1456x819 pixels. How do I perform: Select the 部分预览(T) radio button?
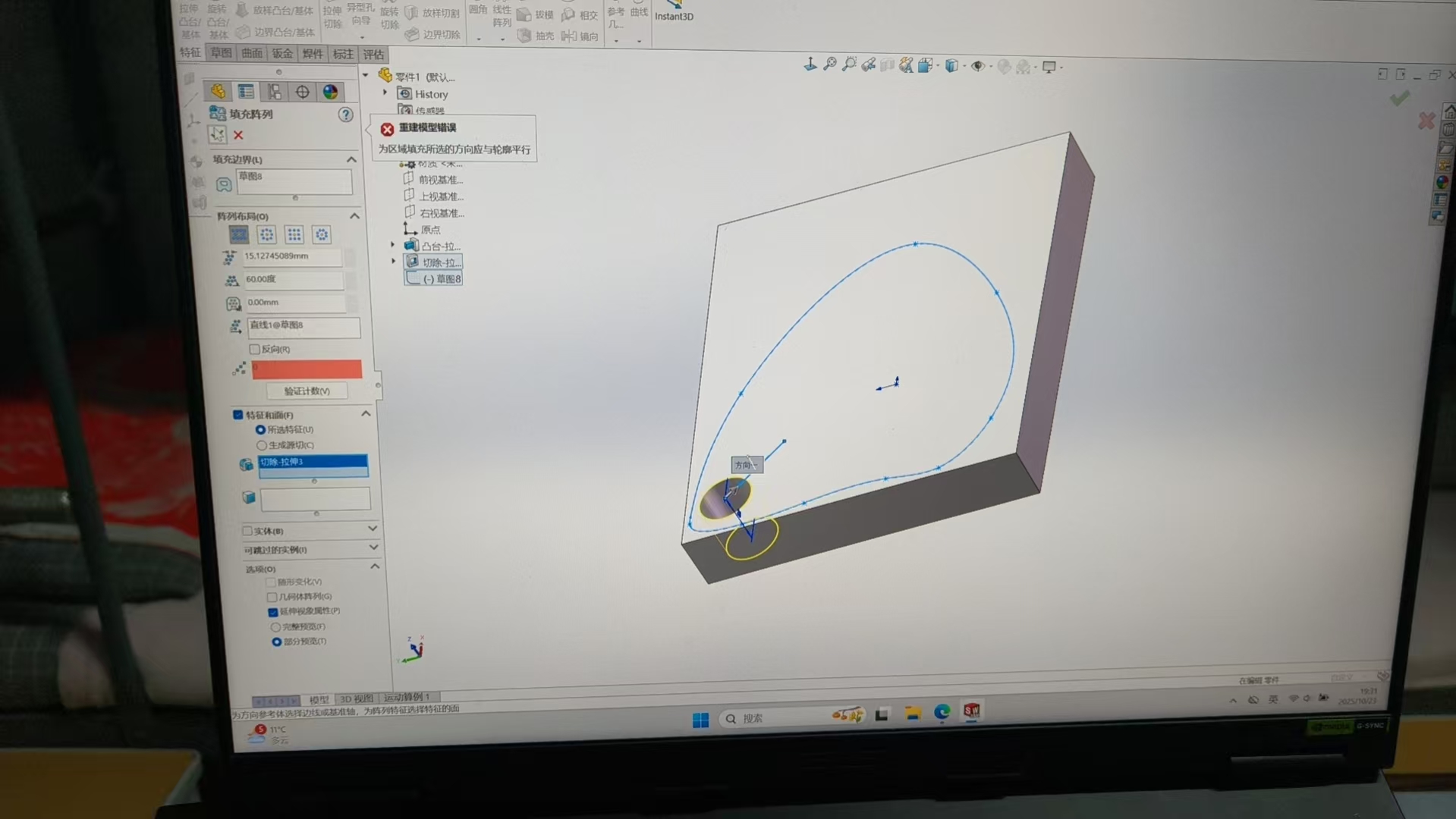coord(276,642)
